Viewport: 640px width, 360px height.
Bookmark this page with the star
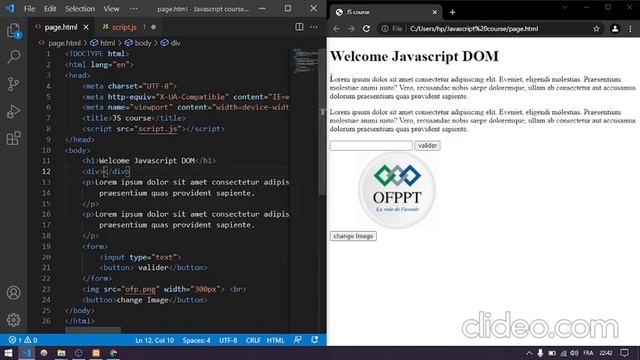(x=596, y=29)
